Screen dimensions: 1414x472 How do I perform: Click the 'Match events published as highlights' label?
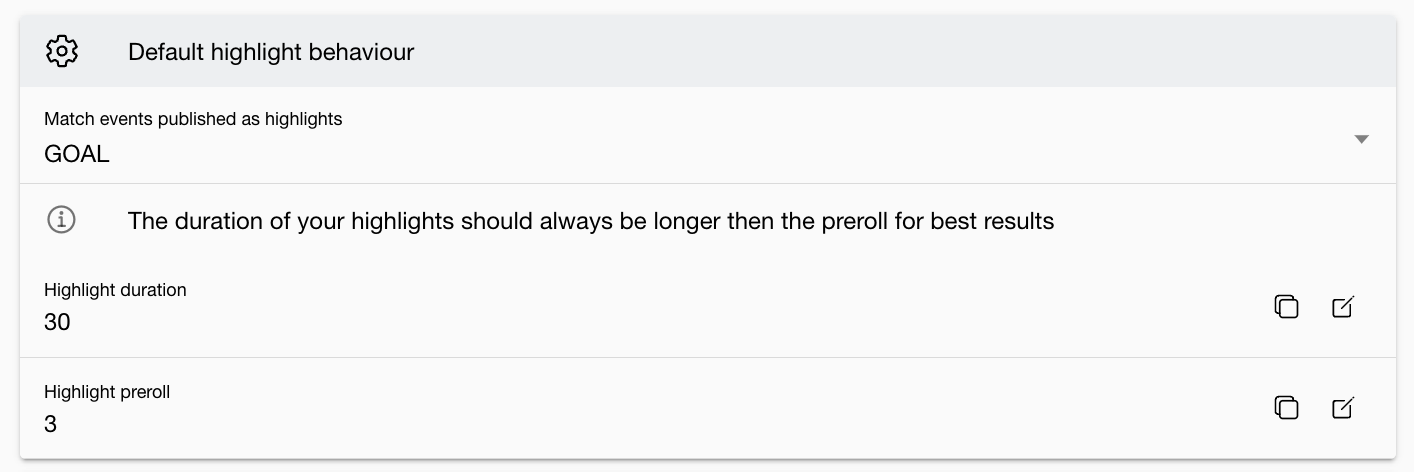193,119
